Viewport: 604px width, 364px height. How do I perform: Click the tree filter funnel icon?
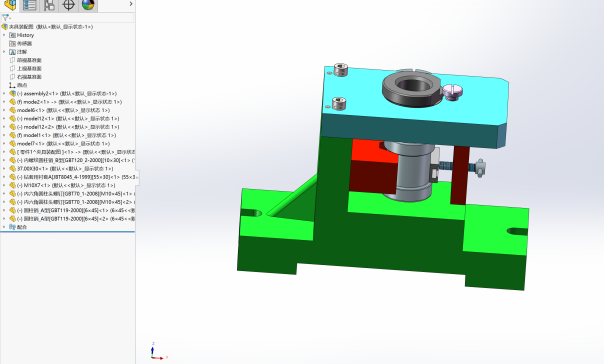5,18
